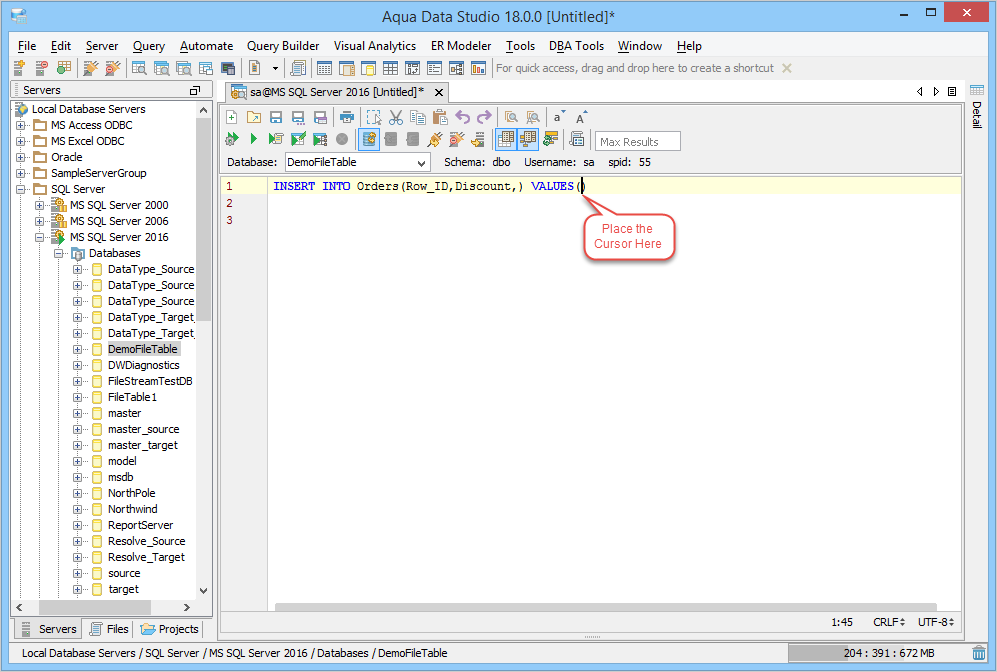
Task: Click the previous tab left arrow
Action: (x=919, y=92)
